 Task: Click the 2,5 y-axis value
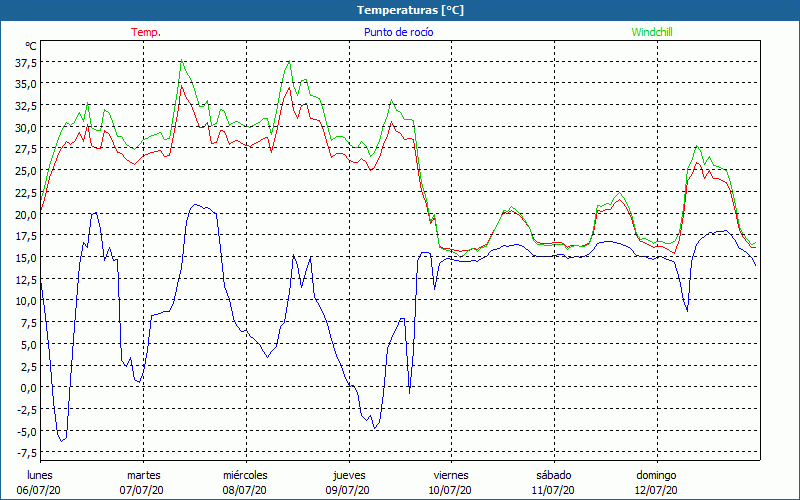[x=28, y=366]
